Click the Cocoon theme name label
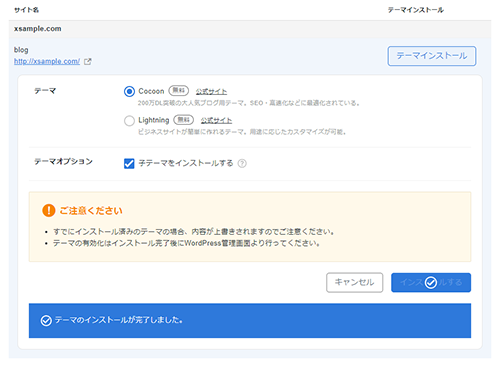Image resolution: width=500 pixels, height=367 pixels. point(151,91)
